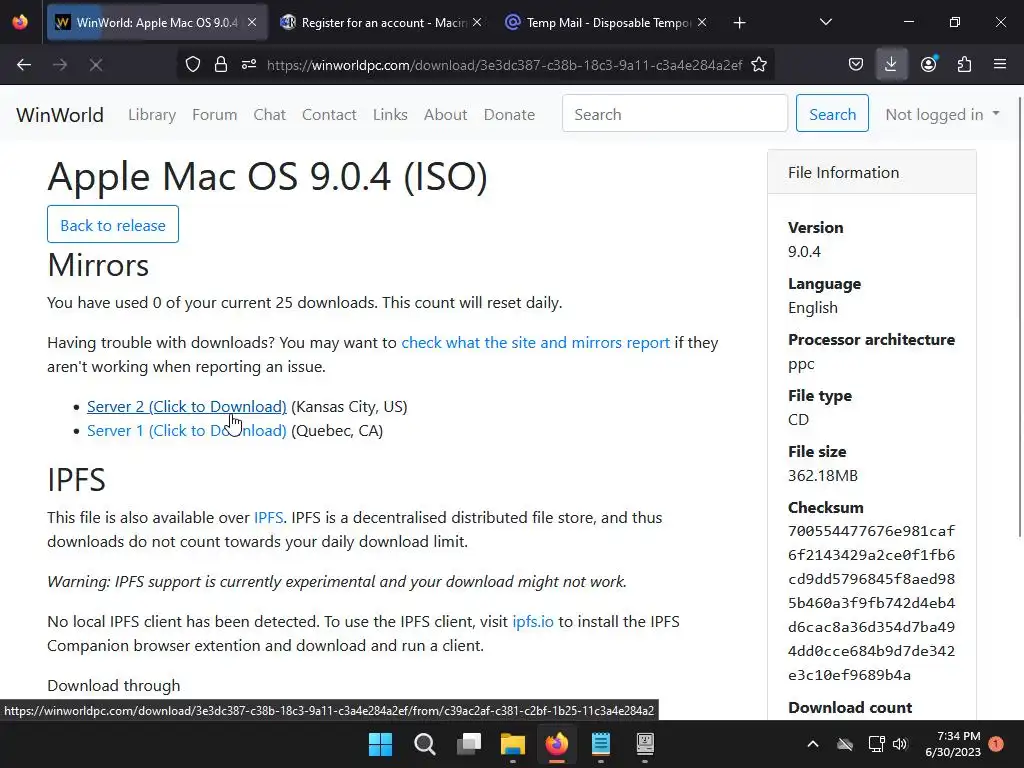Open the Firefox account icon
This screenshot has width=1024, height=768.
(928, 65)
